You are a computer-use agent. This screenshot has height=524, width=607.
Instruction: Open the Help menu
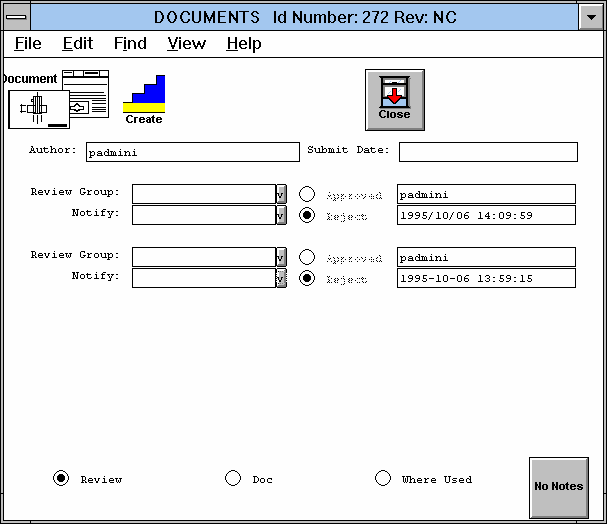[243, 43]
